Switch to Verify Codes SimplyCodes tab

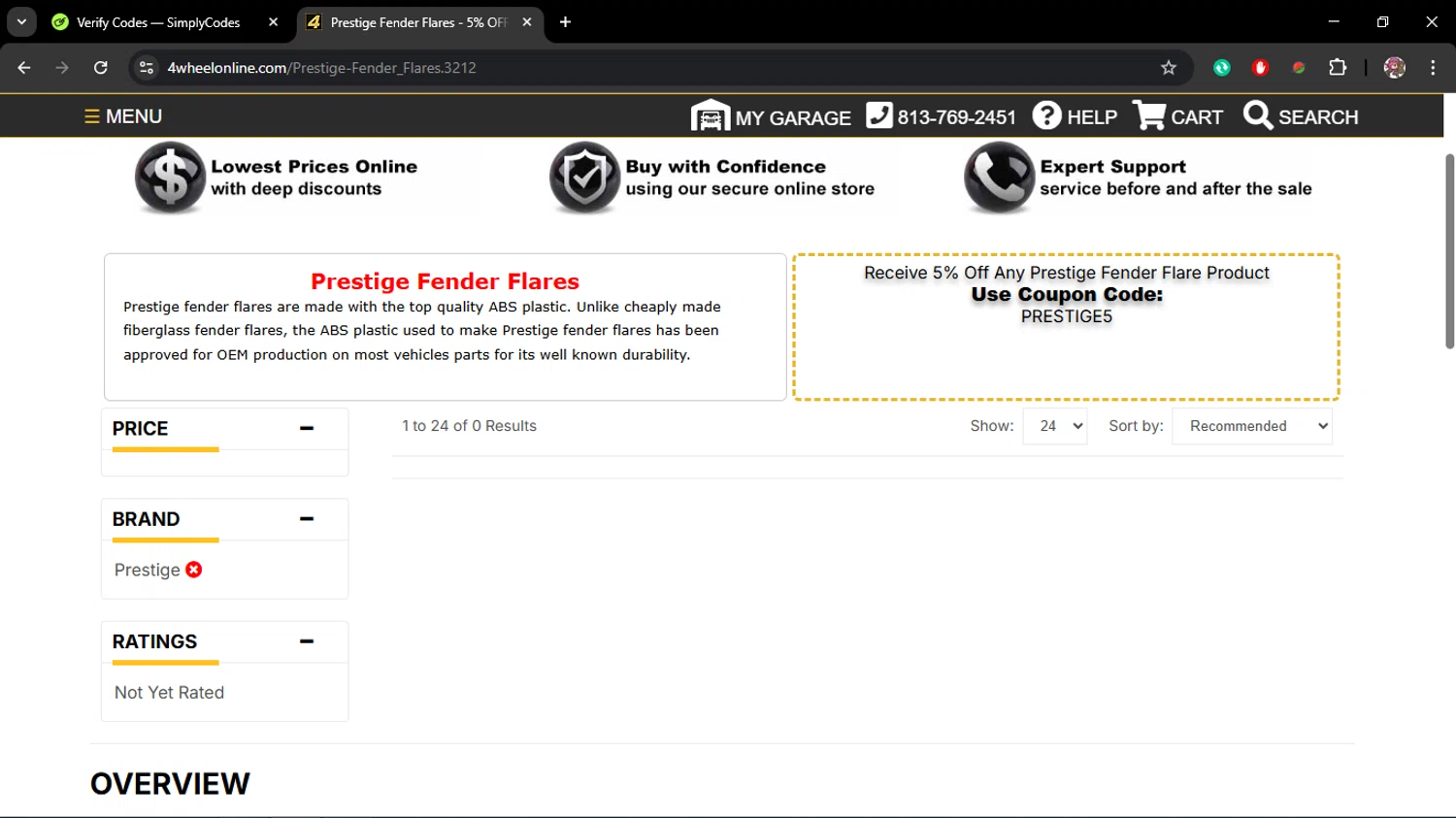(x=158, y=22)
